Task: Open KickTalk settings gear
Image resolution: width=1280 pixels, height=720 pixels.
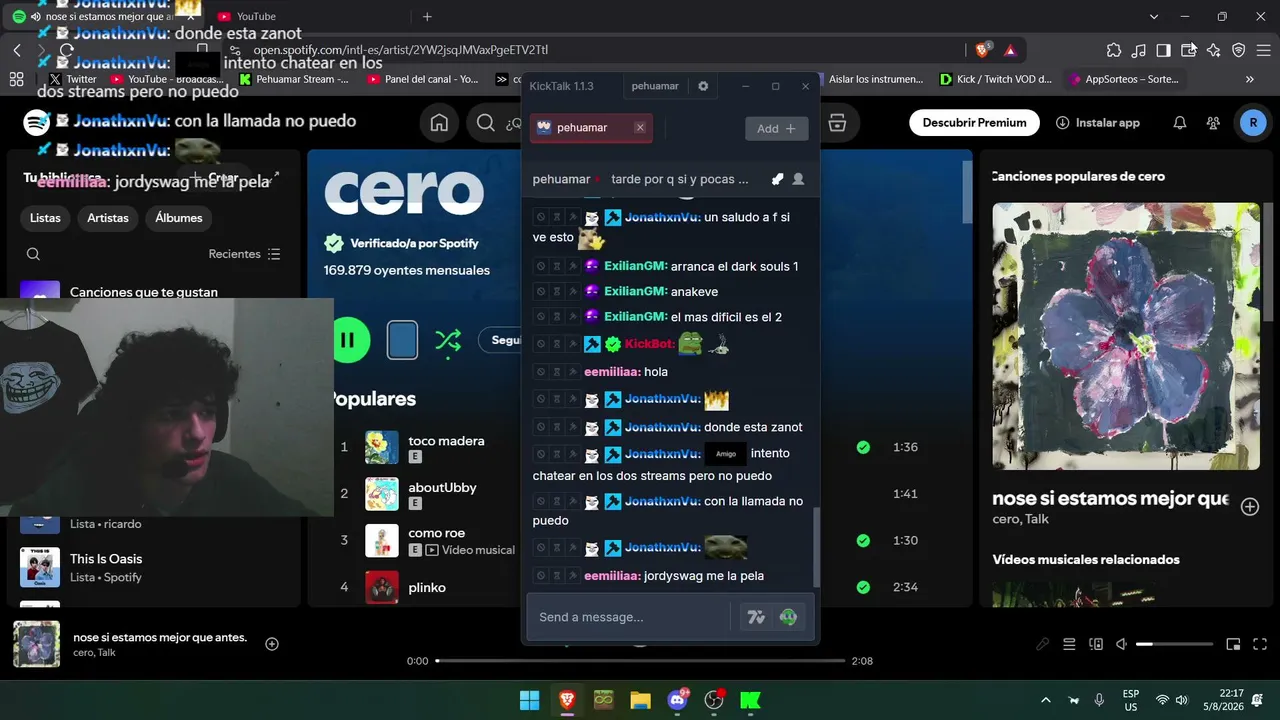Action: [703, 86]
